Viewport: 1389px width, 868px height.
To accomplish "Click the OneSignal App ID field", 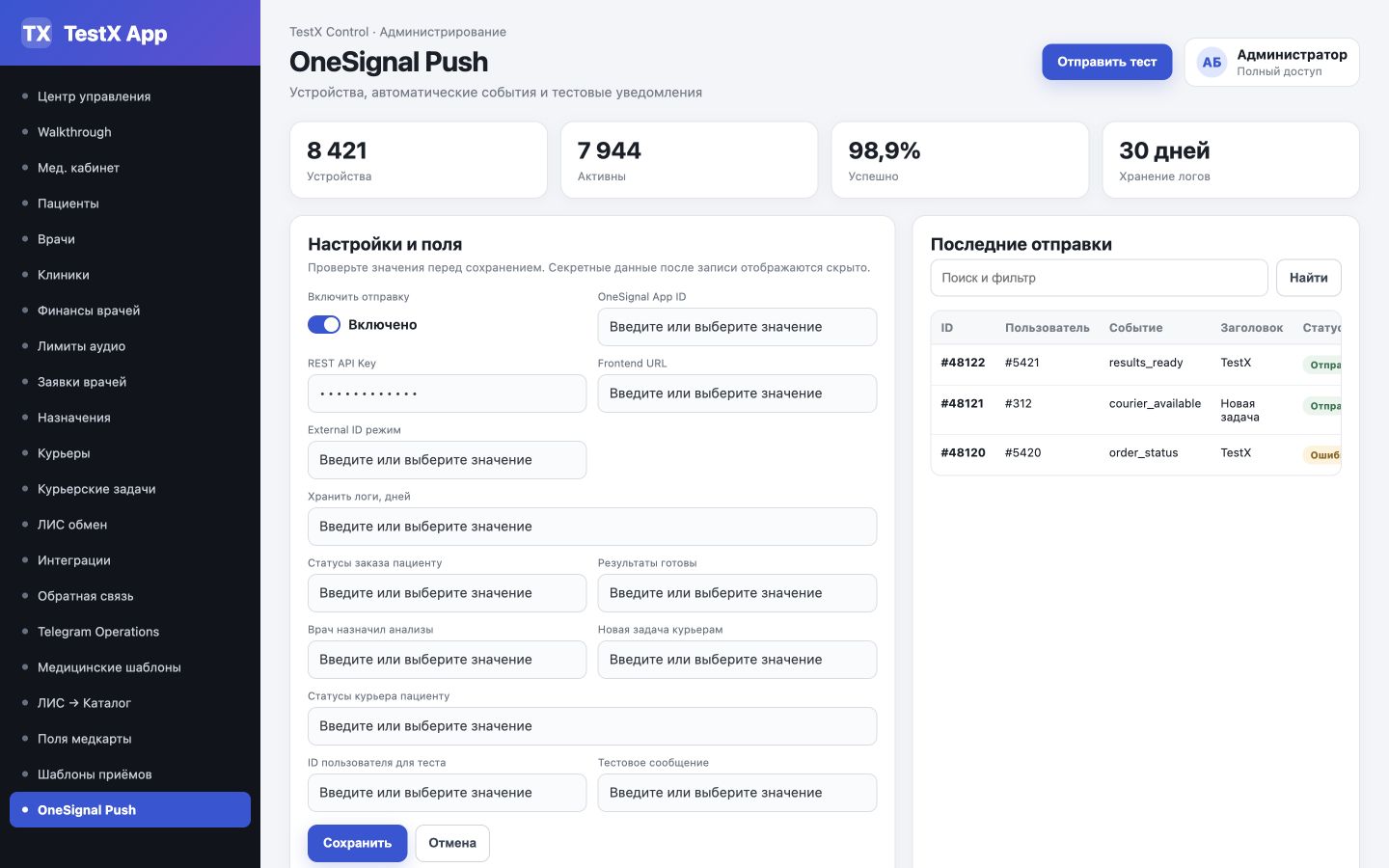I will click(x=737, y=327).
